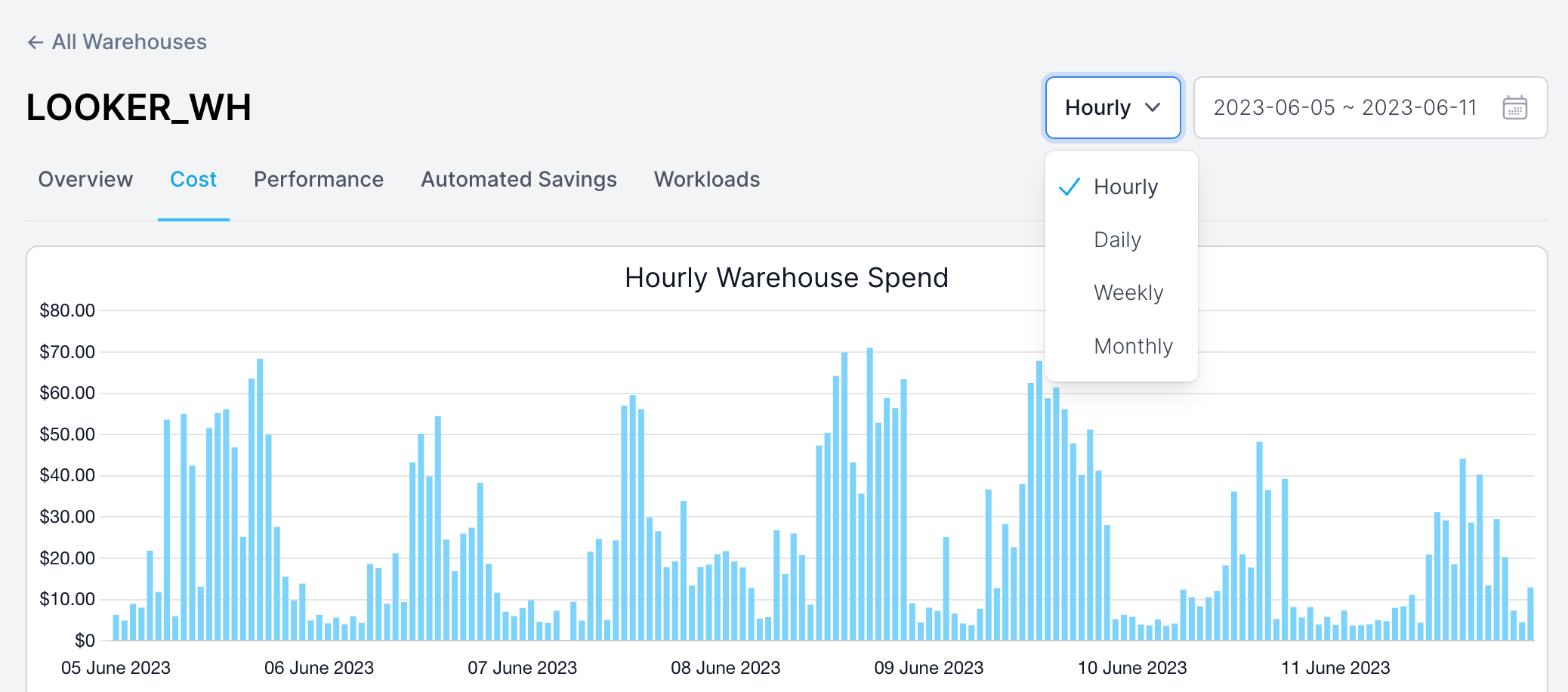1568x692 pixels.
Task: Select Monthly granularity option
Action: pos(1122,346)
